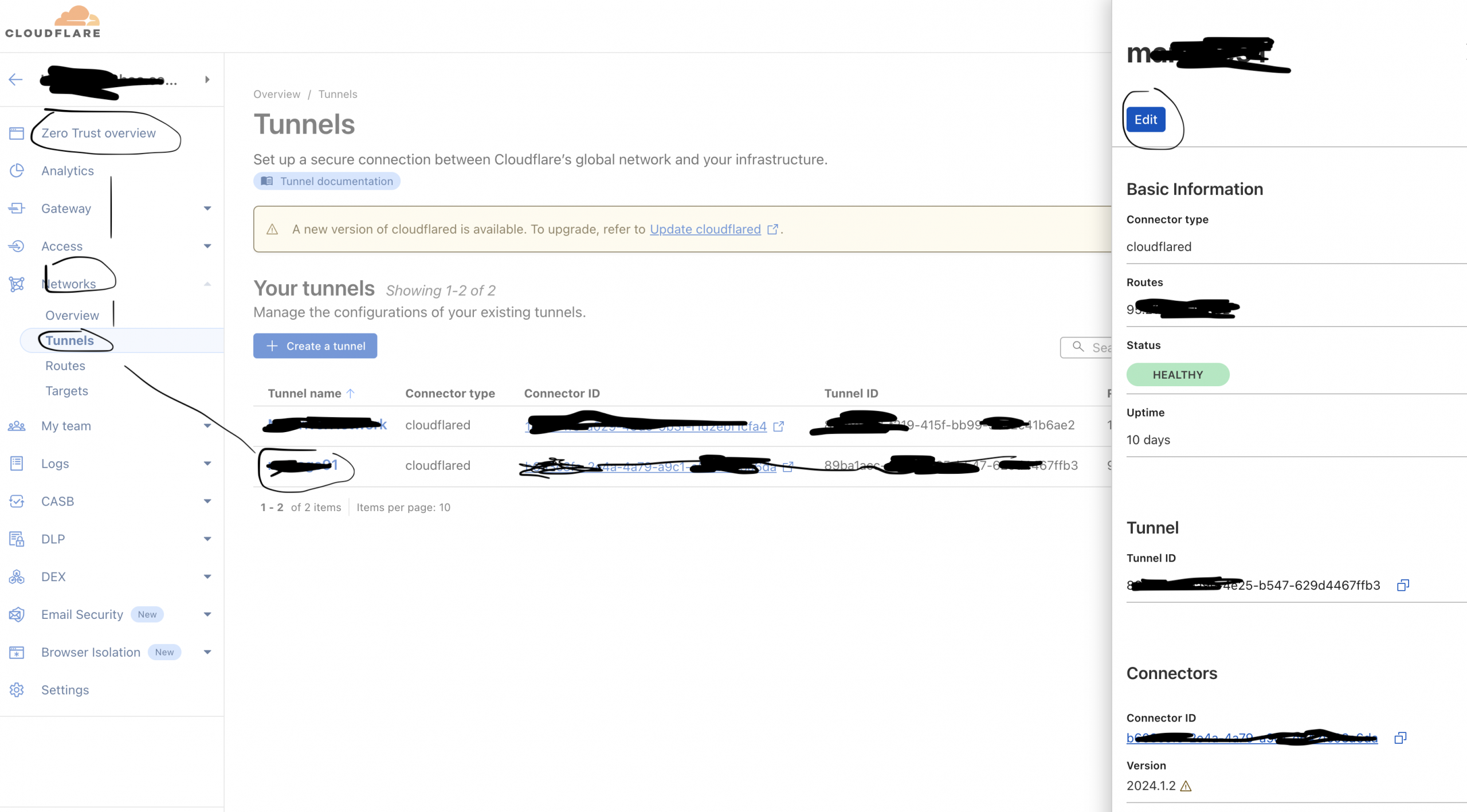Expand the My team menu
Viewport: 1467px width, 812px height.
(x=207, y=426)
